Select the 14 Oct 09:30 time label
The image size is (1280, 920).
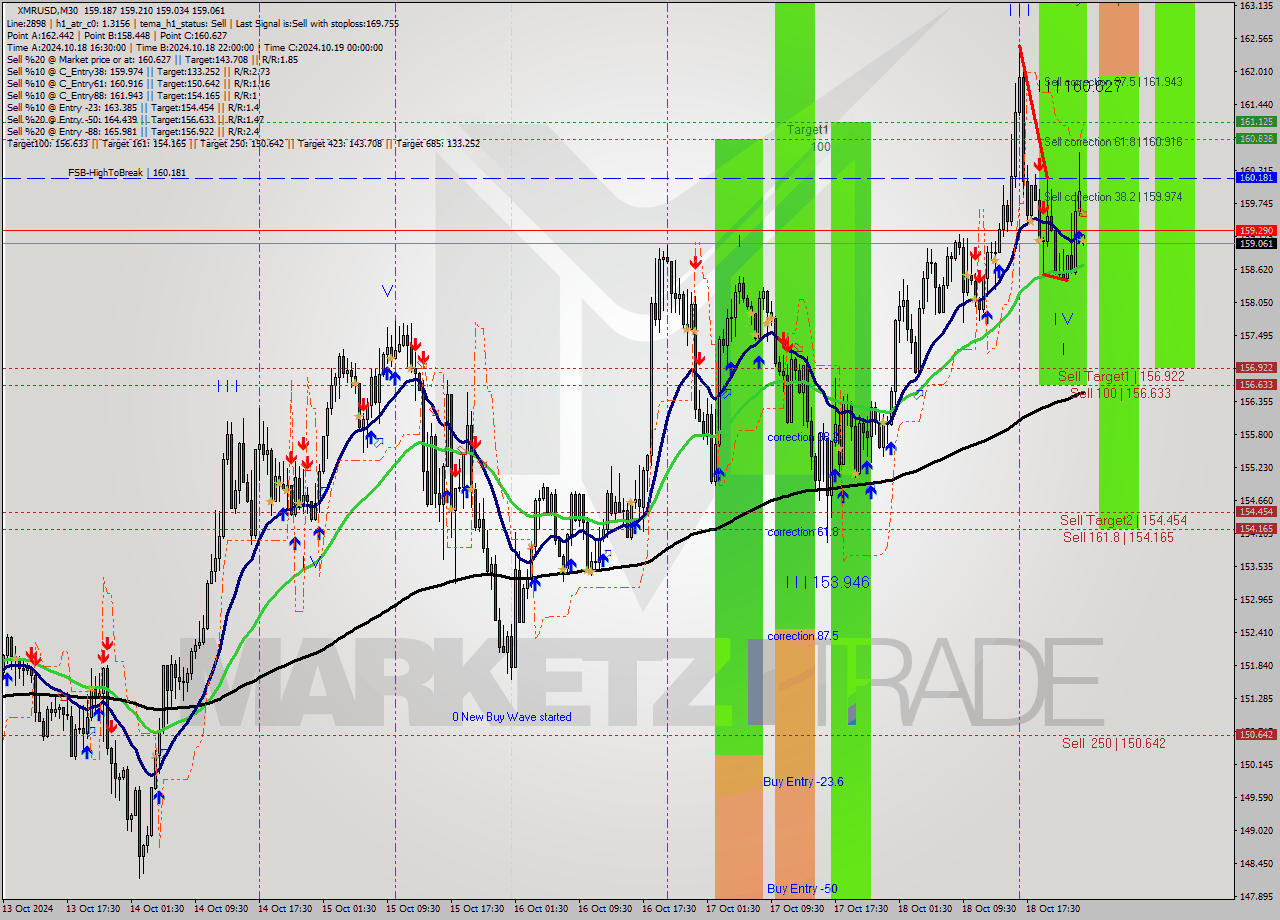click(x=222, y=909)
